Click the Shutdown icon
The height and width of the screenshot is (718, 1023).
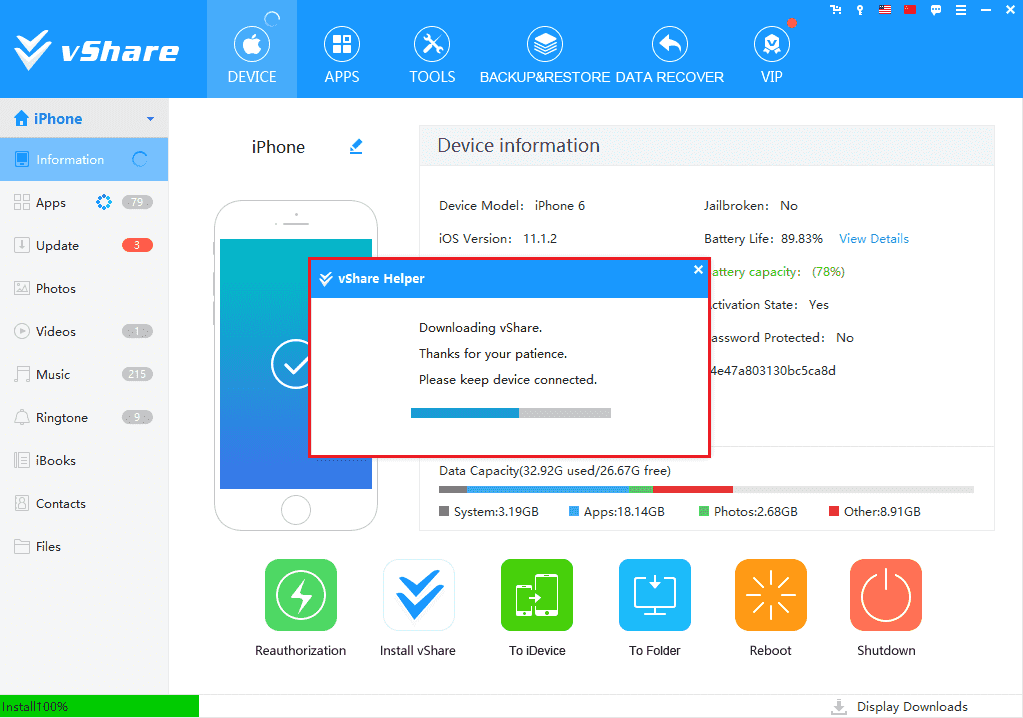[886, 595]
